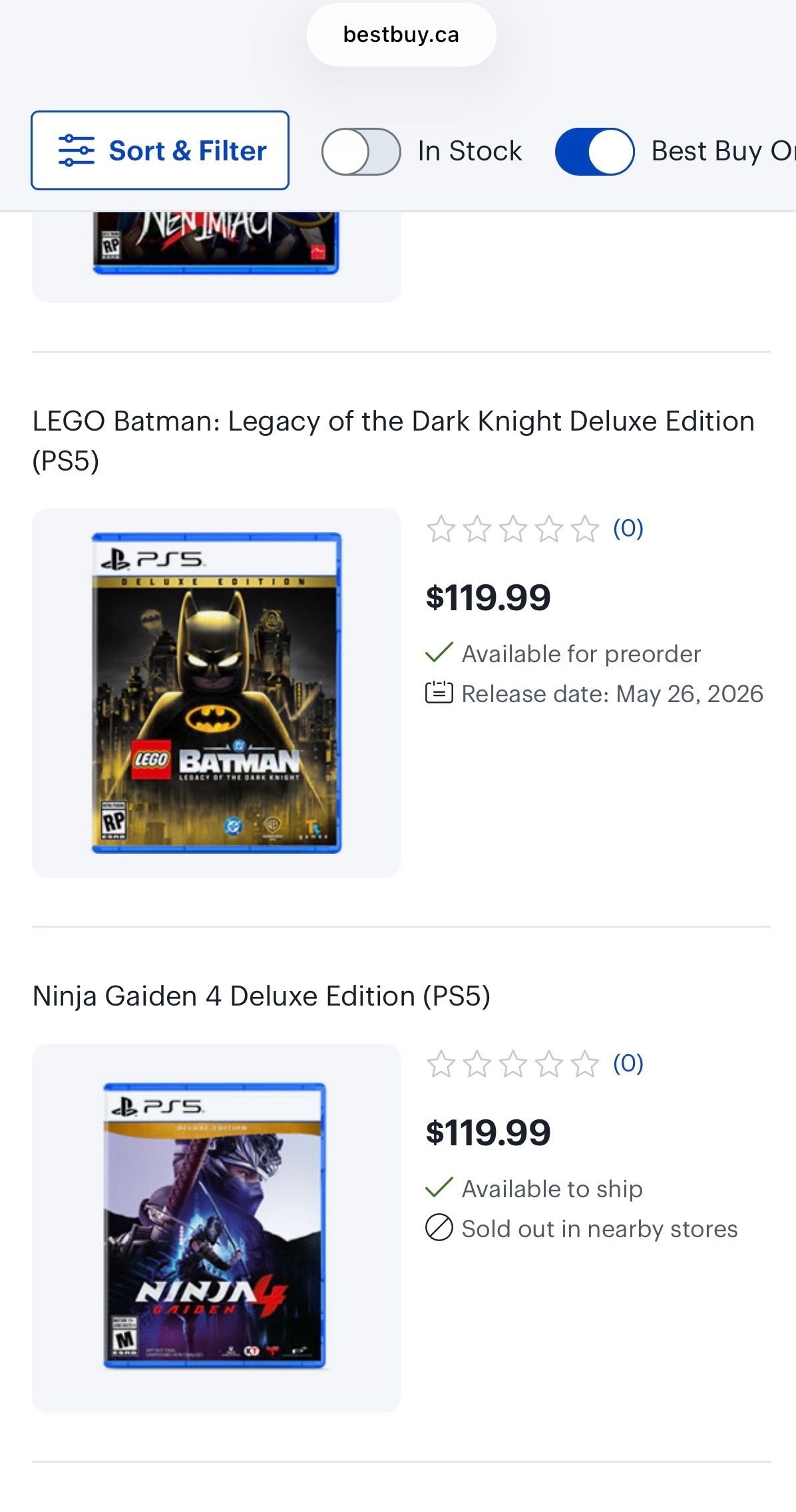Click the LEGO Batman PS5 cover image

(x=216, y=693)
